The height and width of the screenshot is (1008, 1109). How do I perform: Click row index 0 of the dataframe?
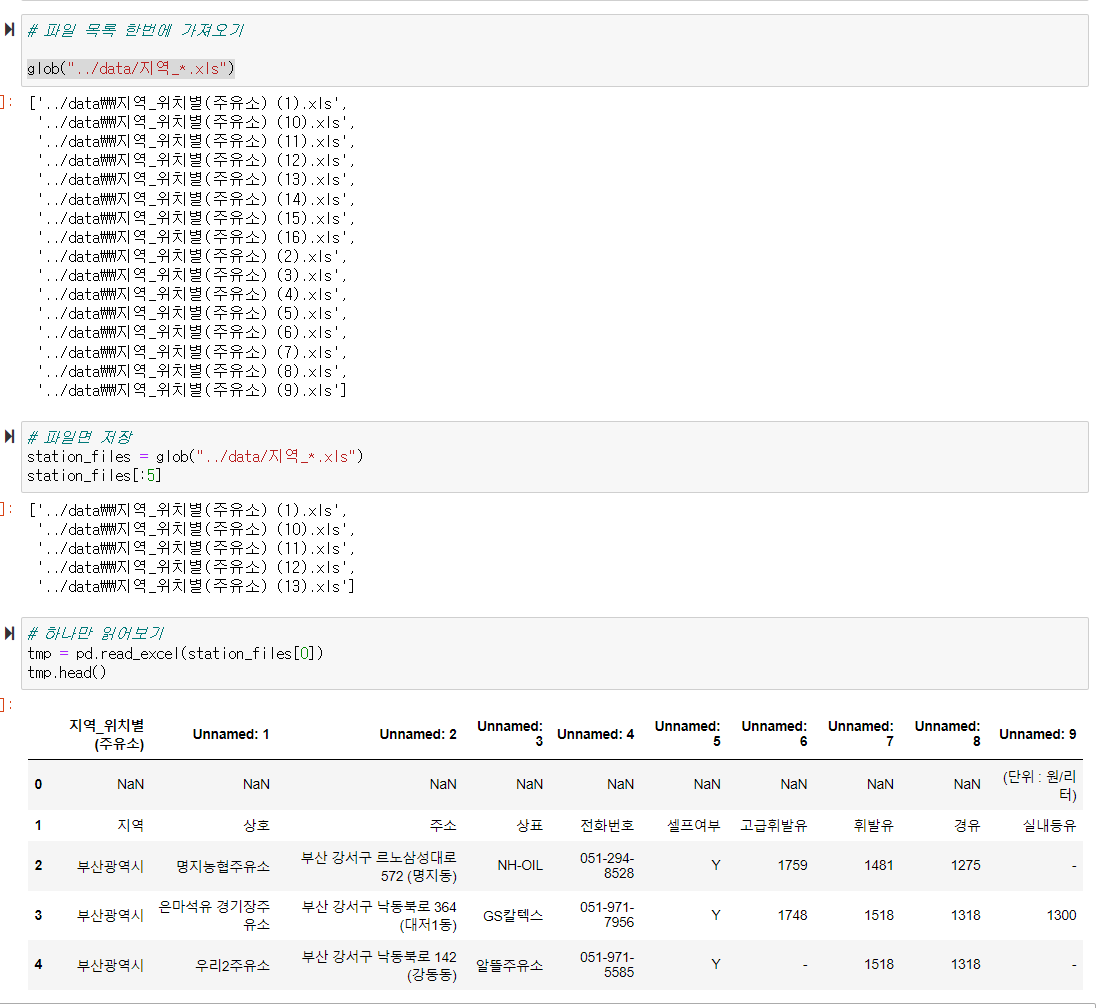[38, 784]
